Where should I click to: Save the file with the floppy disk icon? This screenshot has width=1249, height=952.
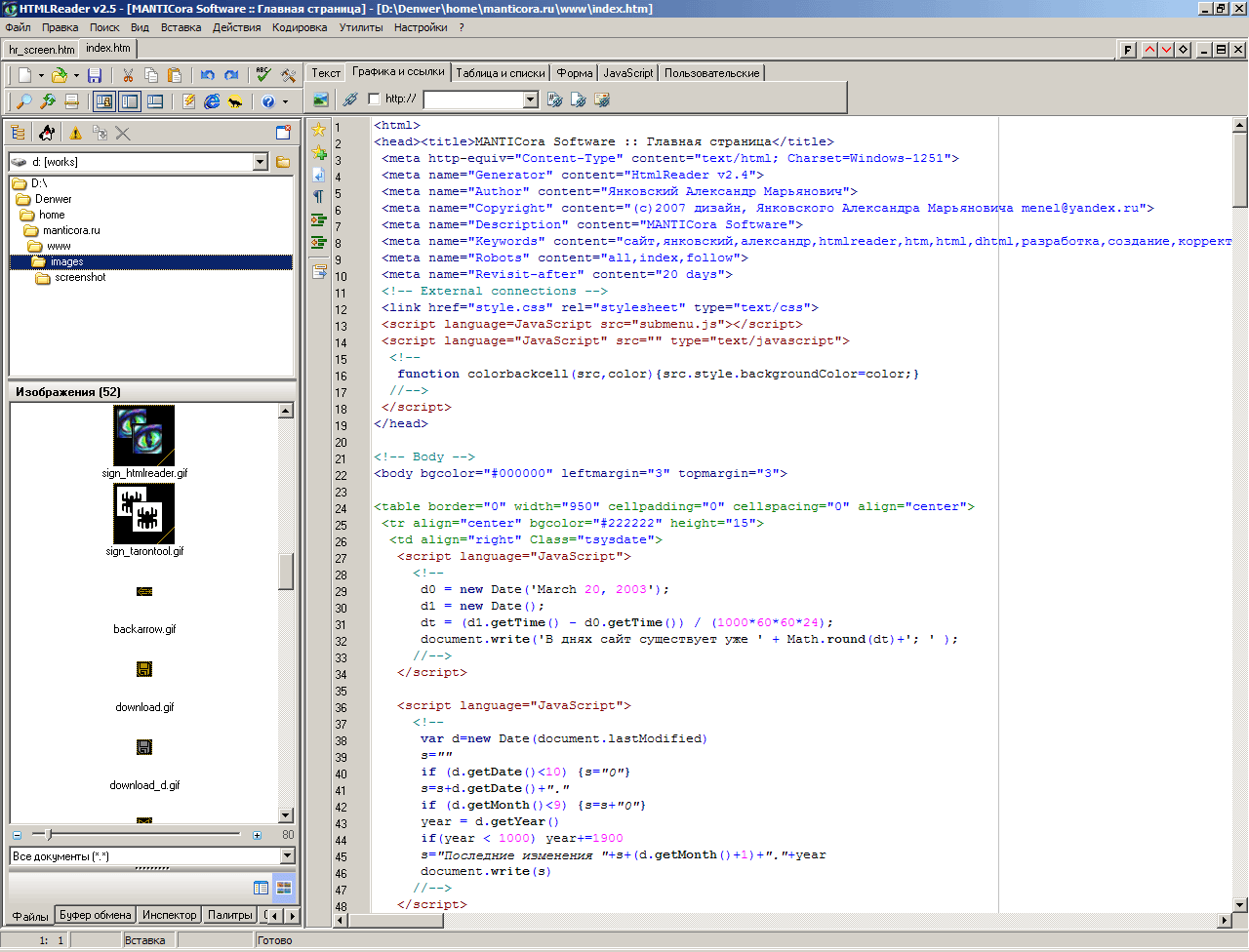[95, 75]
